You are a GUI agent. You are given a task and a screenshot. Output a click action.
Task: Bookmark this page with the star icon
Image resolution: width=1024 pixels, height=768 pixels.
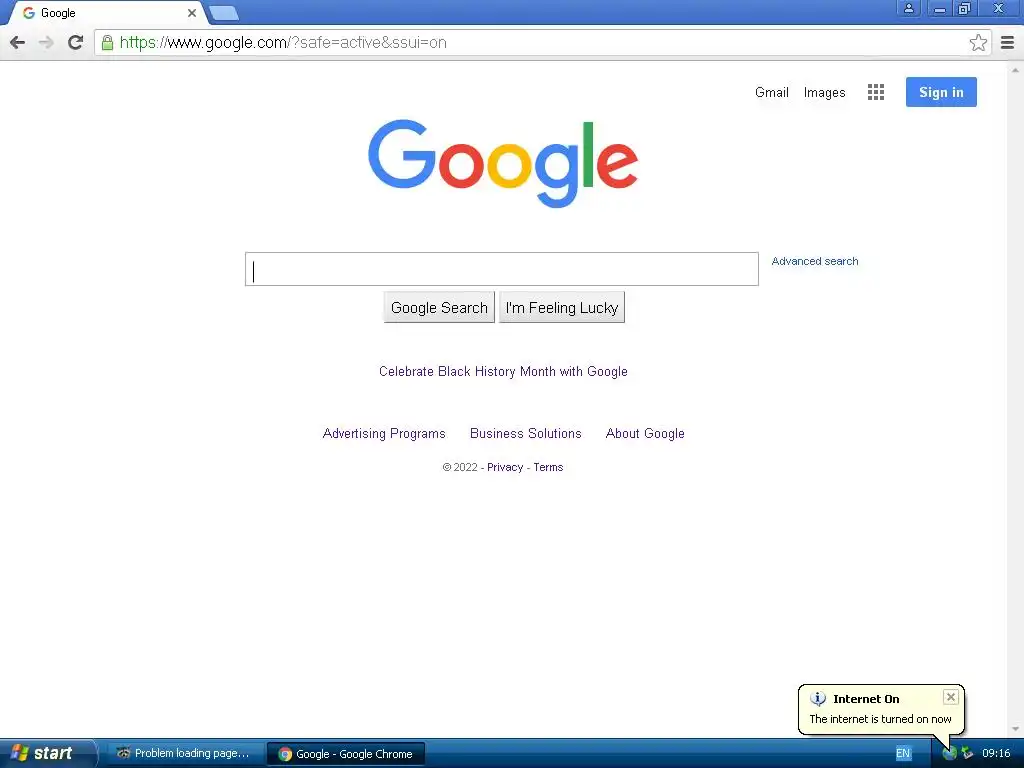click(978, 42)
